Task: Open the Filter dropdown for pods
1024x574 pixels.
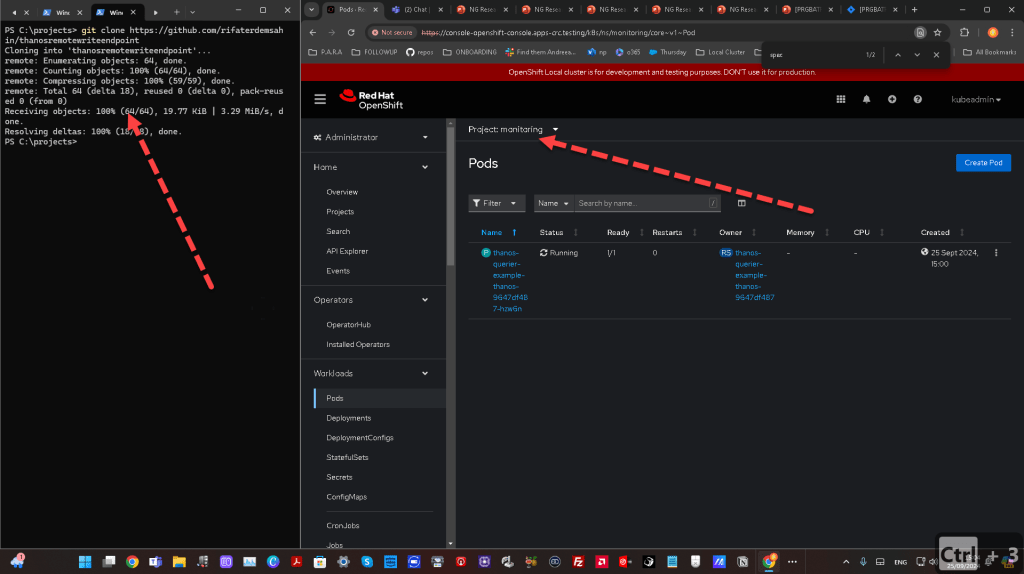Action: 496,203
